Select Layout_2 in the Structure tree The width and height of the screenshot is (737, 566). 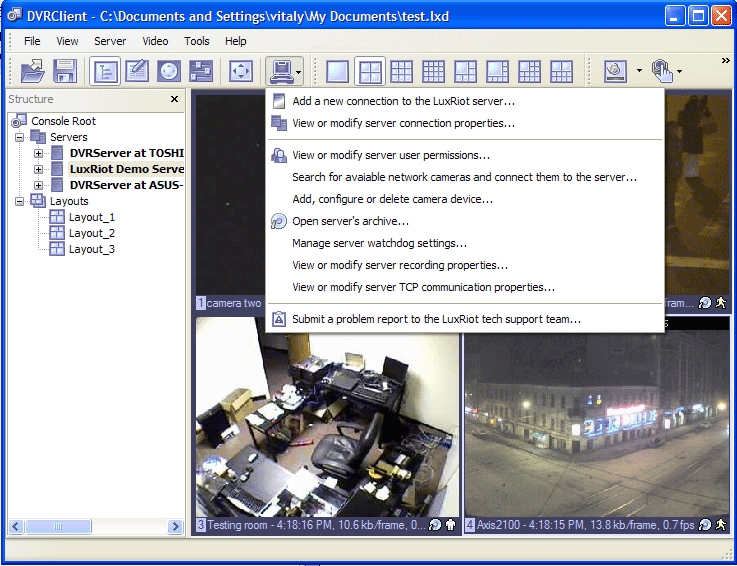[91, 233]
